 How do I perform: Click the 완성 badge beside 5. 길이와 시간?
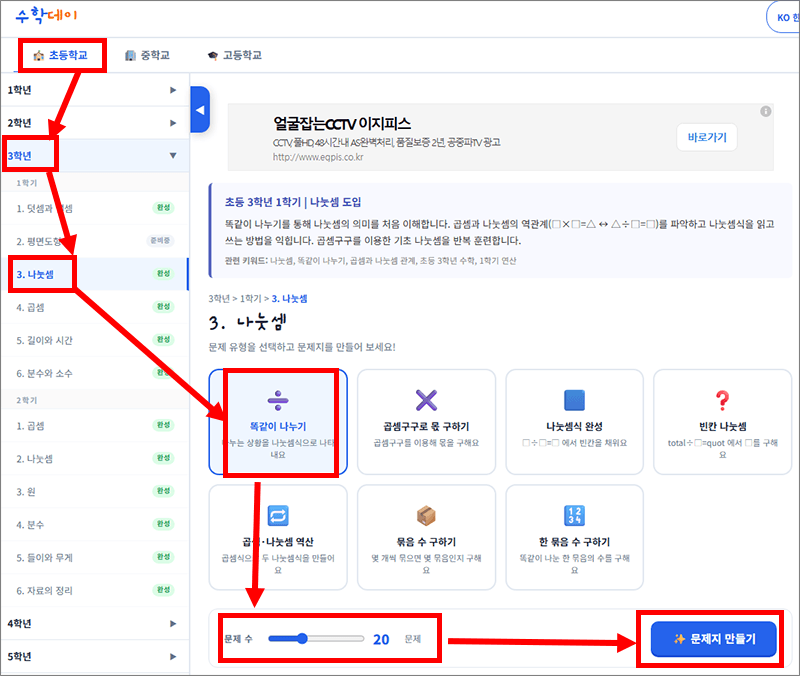pyautogui.click(x=163, y=340)
